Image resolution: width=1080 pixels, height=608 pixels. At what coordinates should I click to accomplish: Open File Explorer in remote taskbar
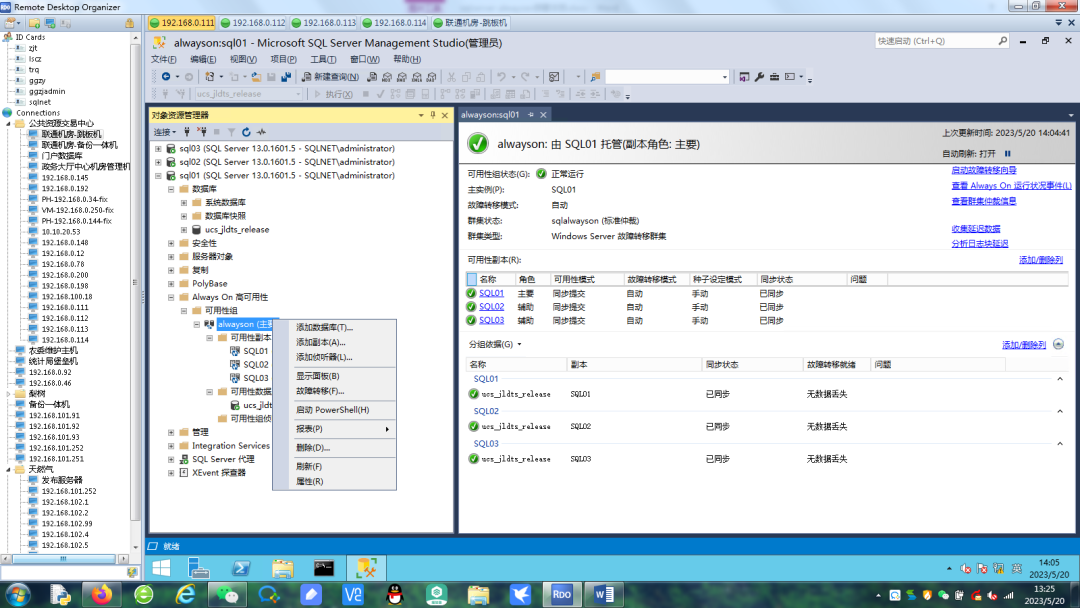point(282,568)
